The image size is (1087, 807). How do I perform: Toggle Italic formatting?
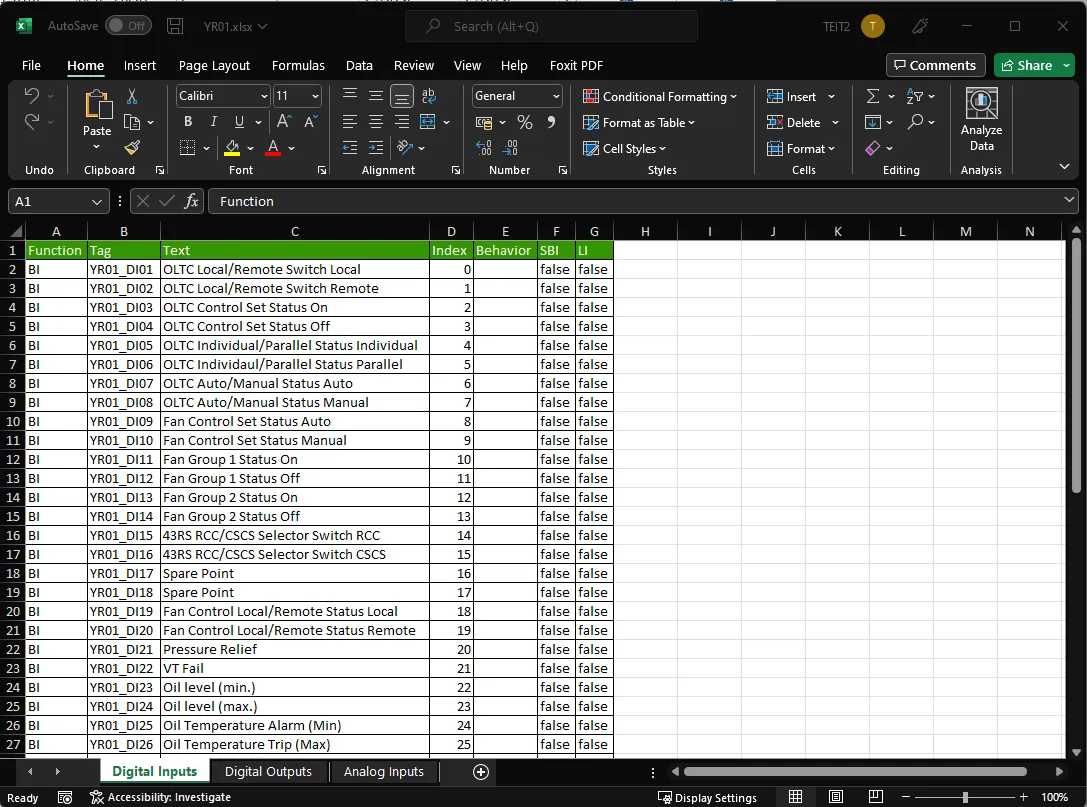(x=214, y=122)
